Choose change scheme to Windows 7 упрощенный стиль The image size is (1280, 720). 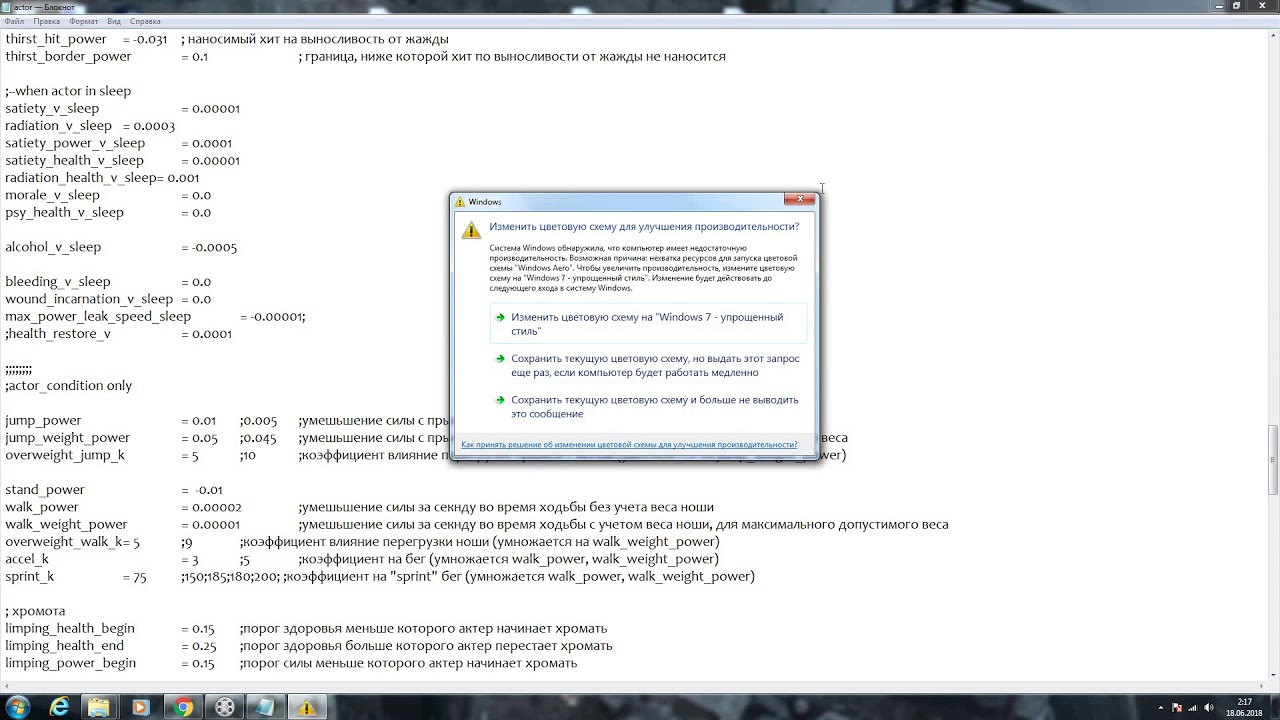(647, 324)
